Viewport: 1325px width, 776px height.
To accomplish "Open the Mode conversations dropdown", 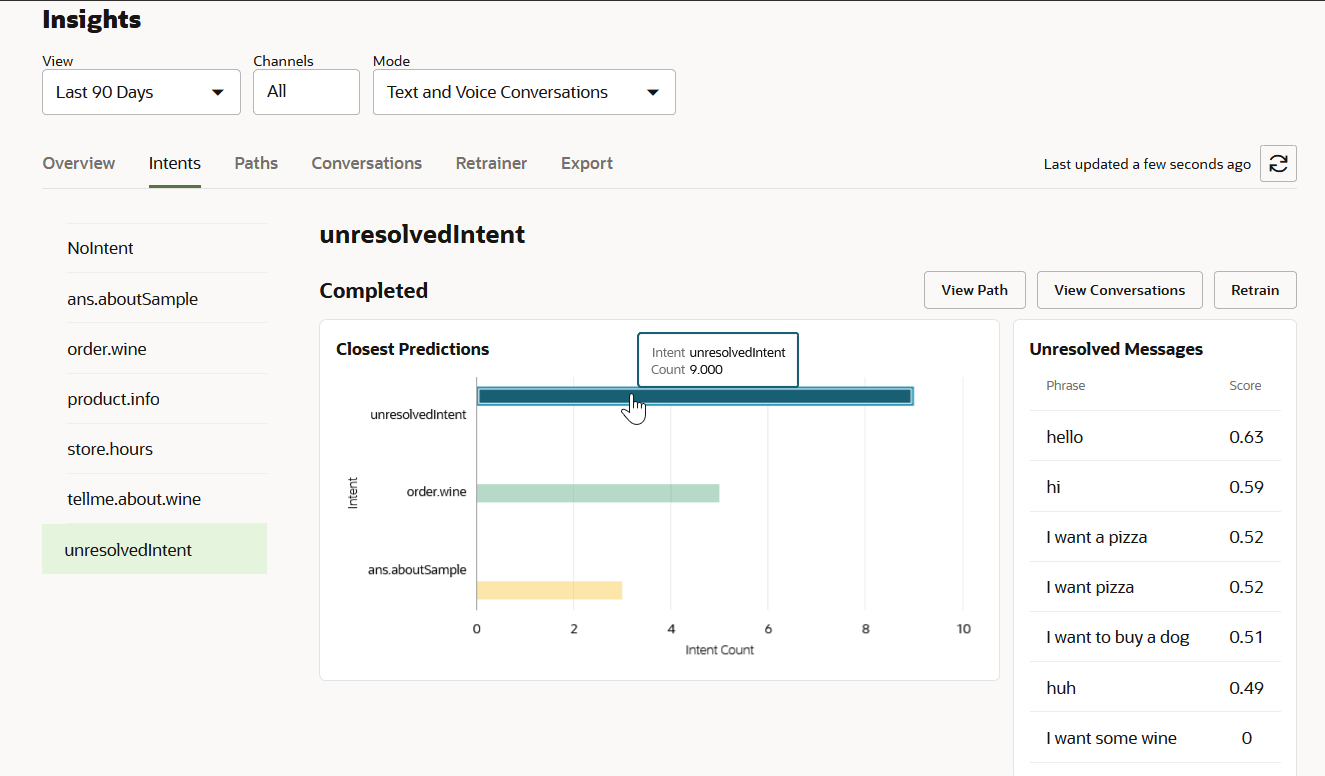I will (x=523, y=91).
